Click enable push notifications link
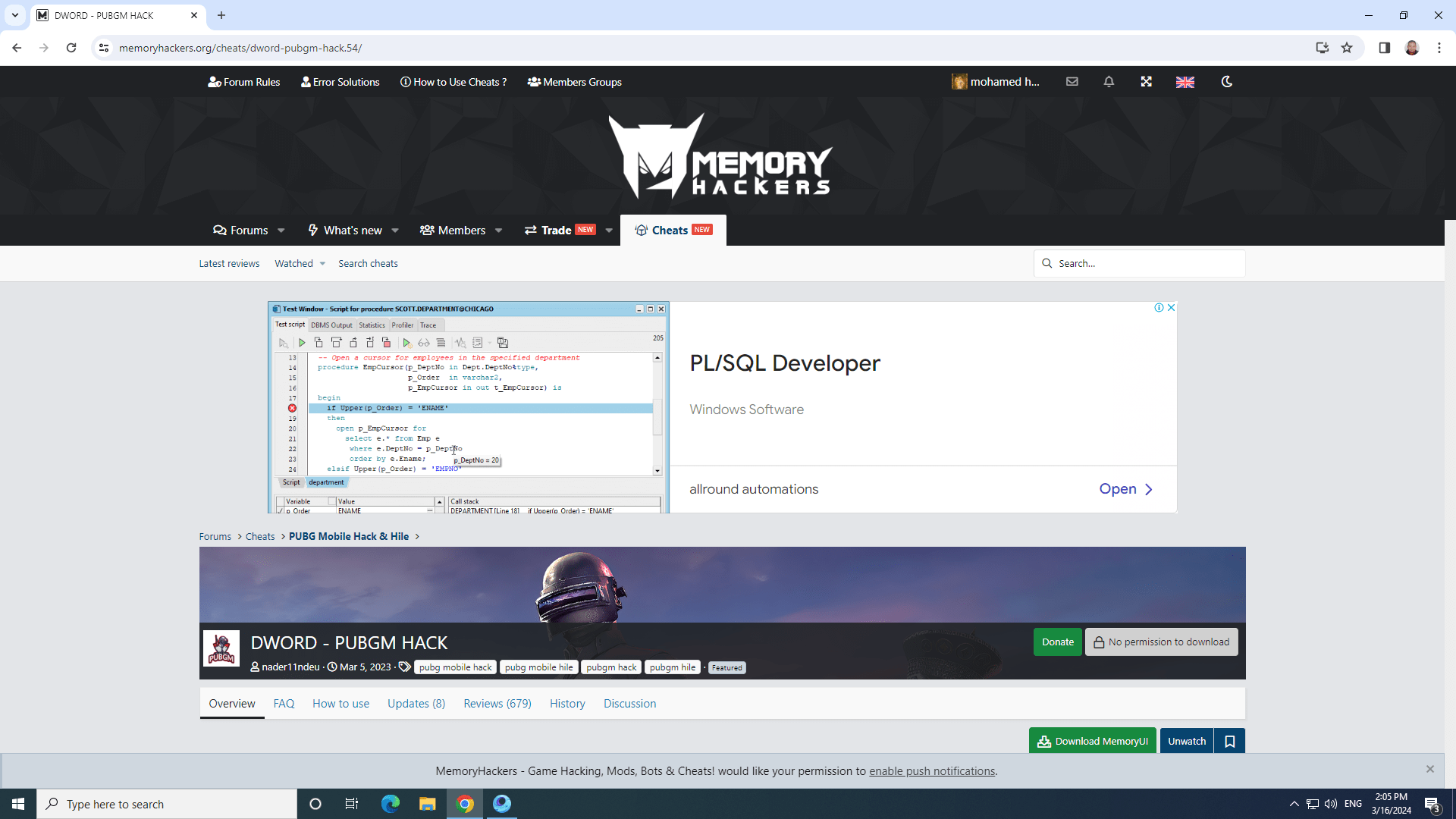 932,771
